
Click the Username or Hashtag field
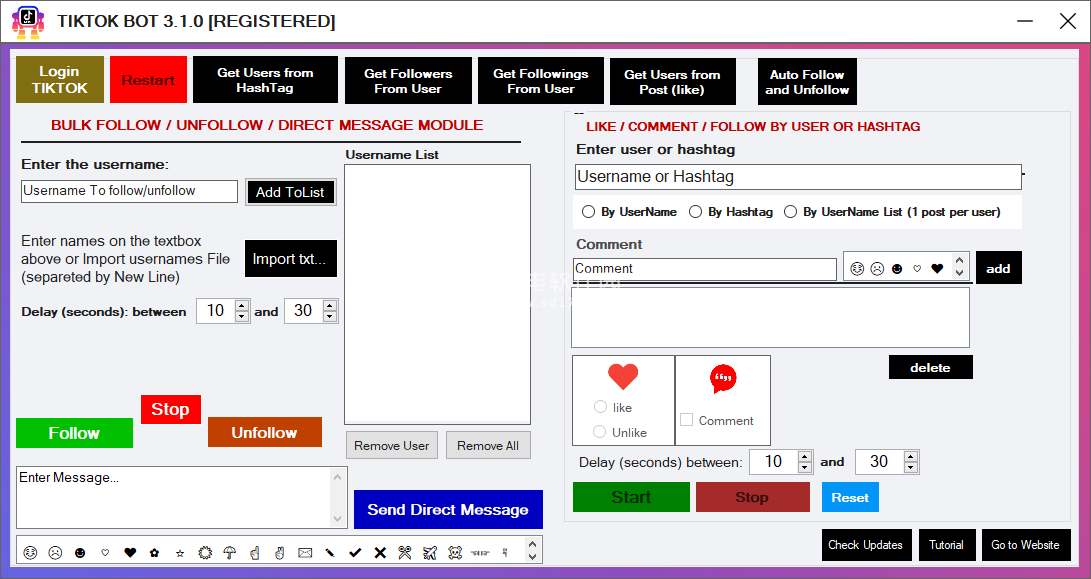pos(798,177)
